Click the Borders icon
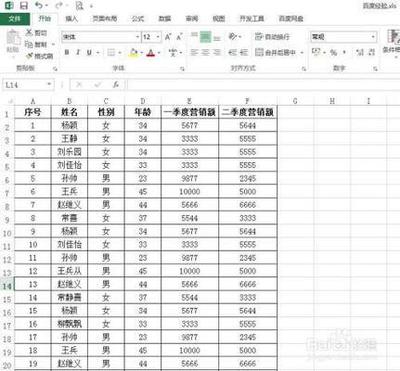 tap(111, 52)
